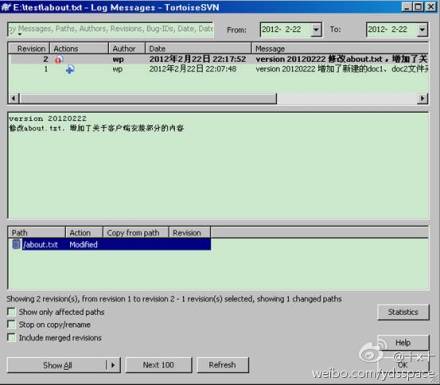Click the Help button
440x385 pixels.
point(403,342)
